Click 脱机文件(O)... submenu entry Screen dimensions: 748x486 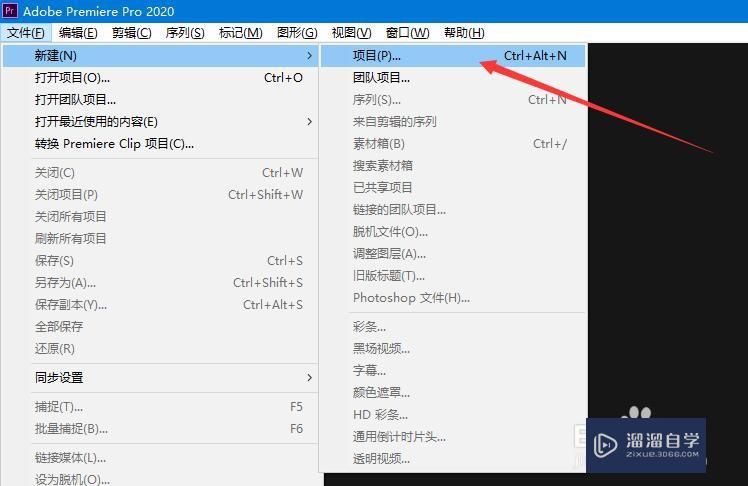point(453,231)
